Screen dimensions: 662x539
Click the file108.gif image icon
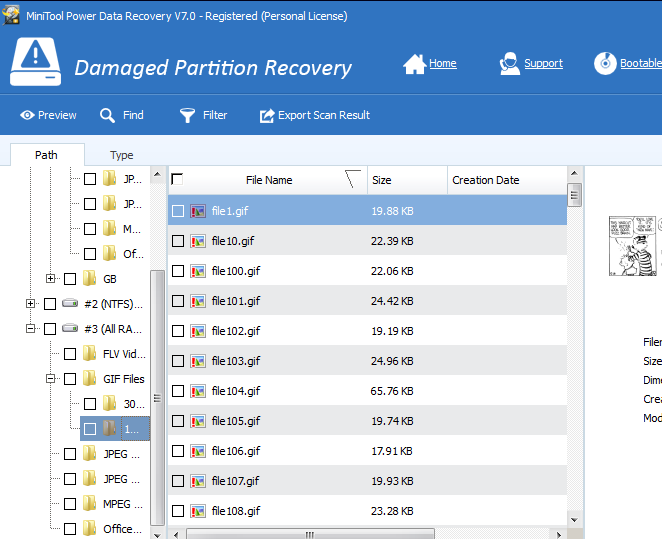[x=198, y=511]
